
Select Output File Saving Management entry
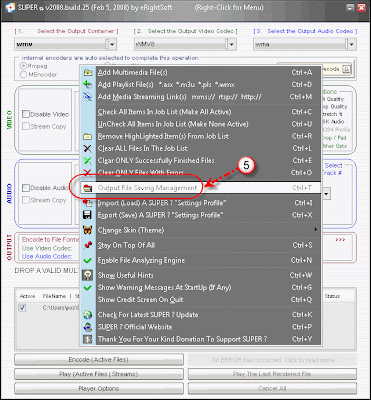tap(201, 188)
